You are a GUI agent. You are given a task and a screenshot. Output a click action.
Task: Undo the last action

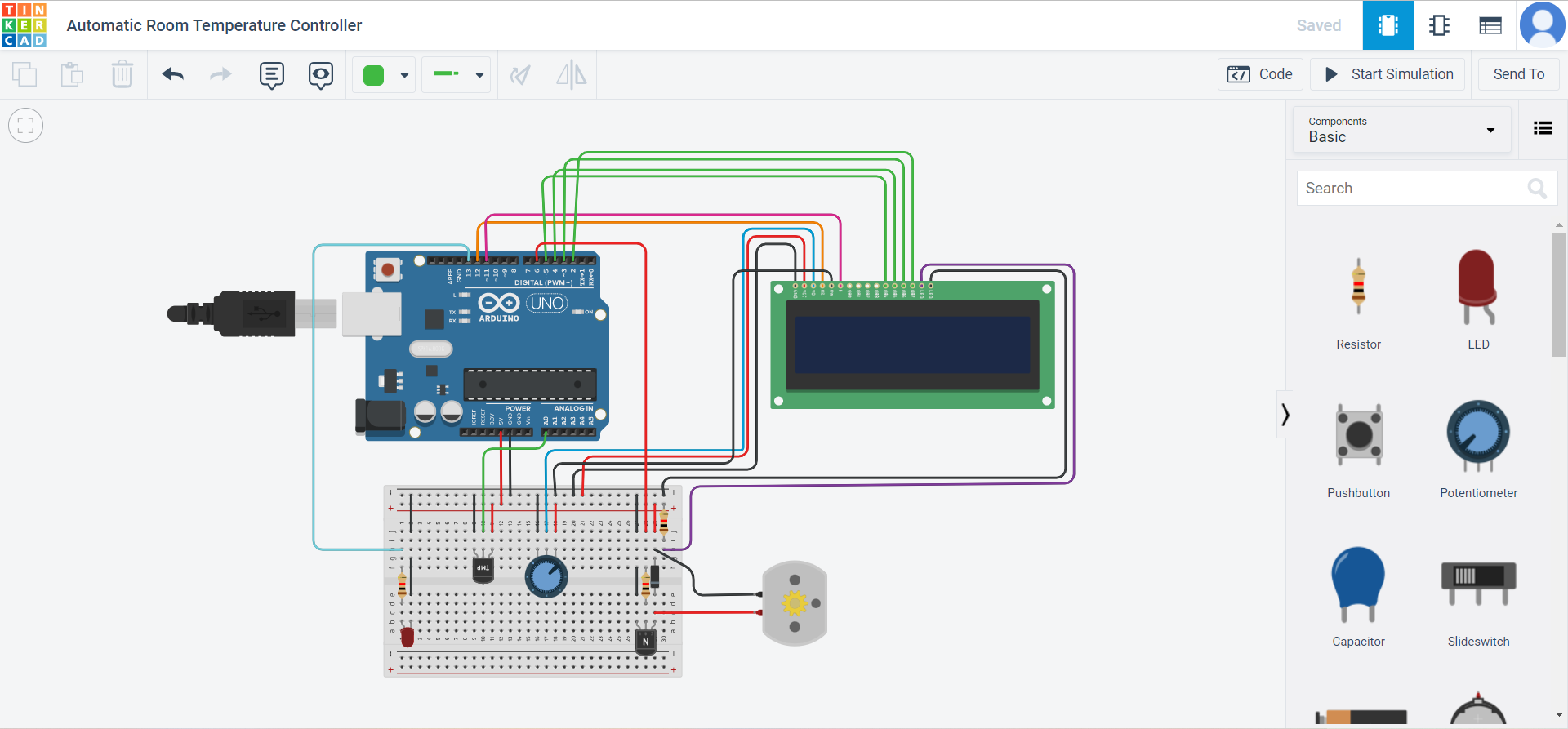pyautogui.click(x=173, y=74)
